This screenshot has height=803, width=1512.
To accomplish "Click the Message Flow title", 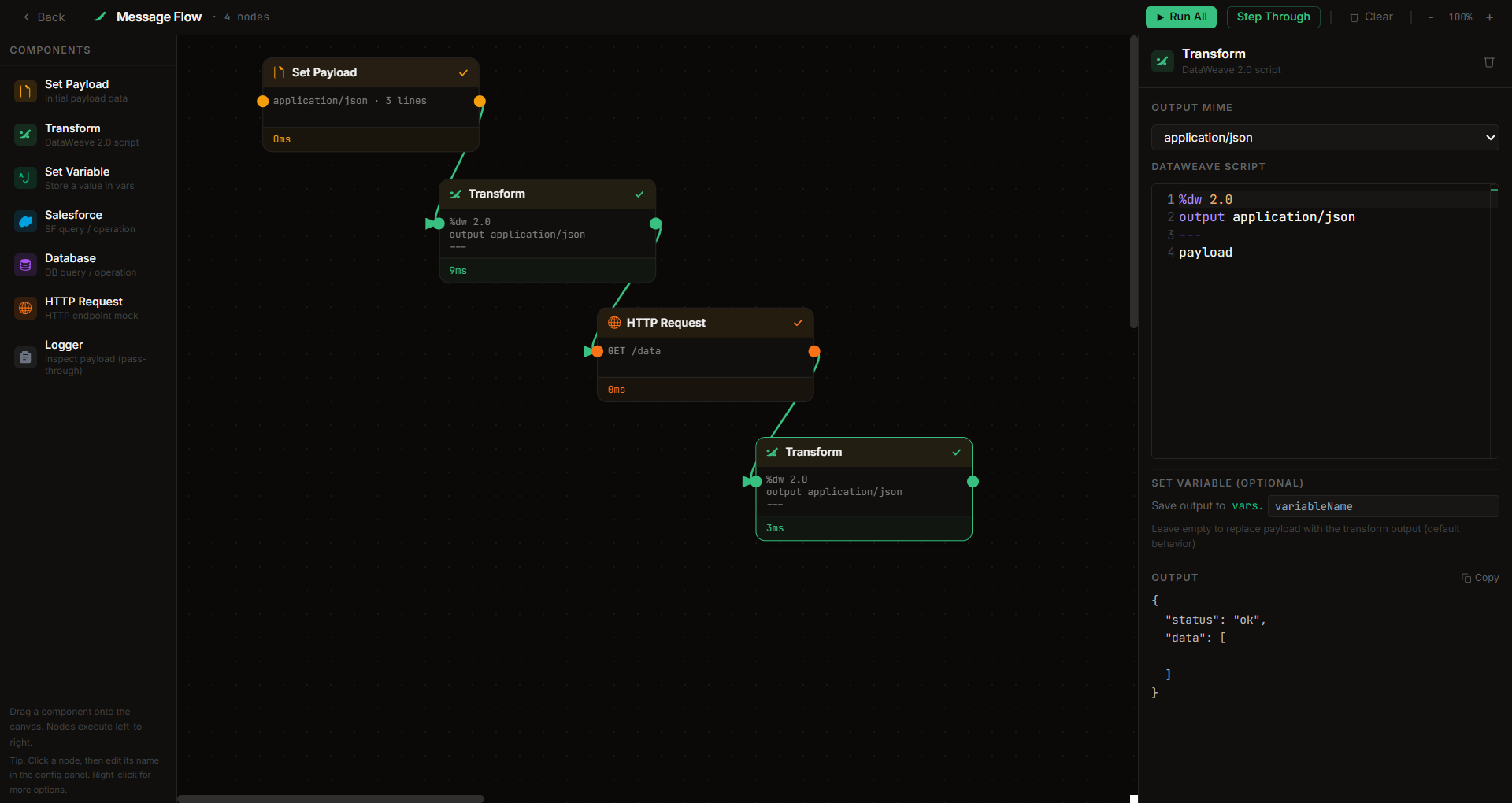I will (159, 17).
